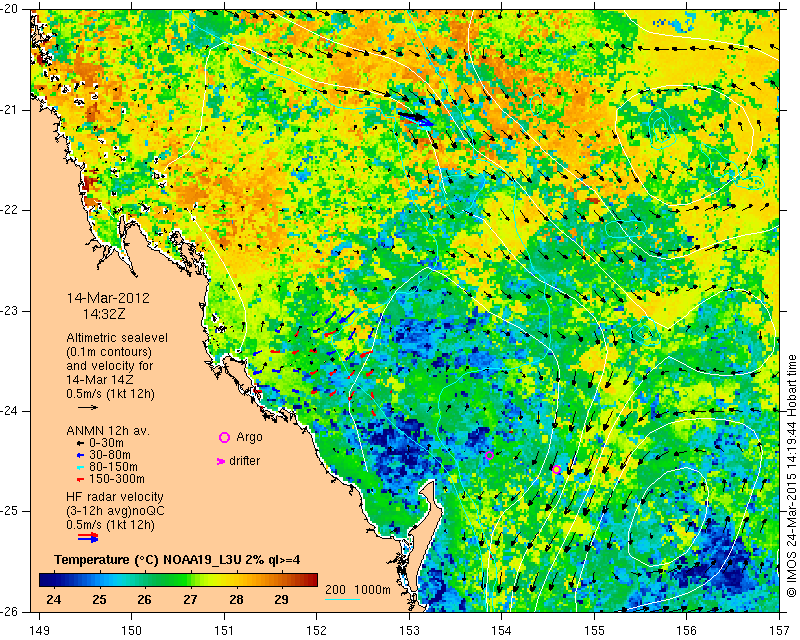This screenshot has height=640, width=800.
Task: Click the magenta drifter arrow legend symbol
Action: (221, 461)
